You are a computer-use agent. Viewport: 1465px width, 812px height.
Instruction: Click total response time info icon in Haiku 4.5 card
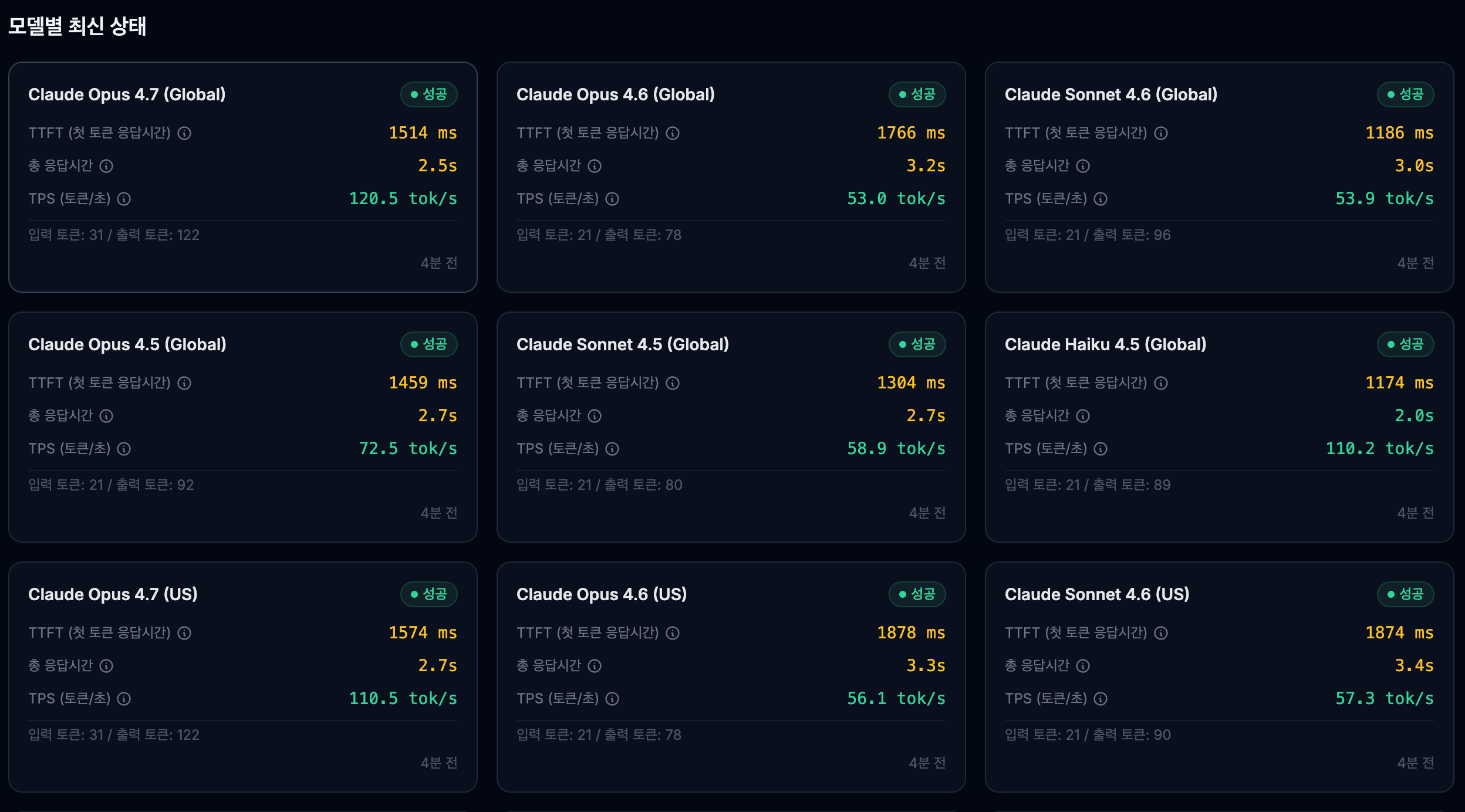(1083, 416)
